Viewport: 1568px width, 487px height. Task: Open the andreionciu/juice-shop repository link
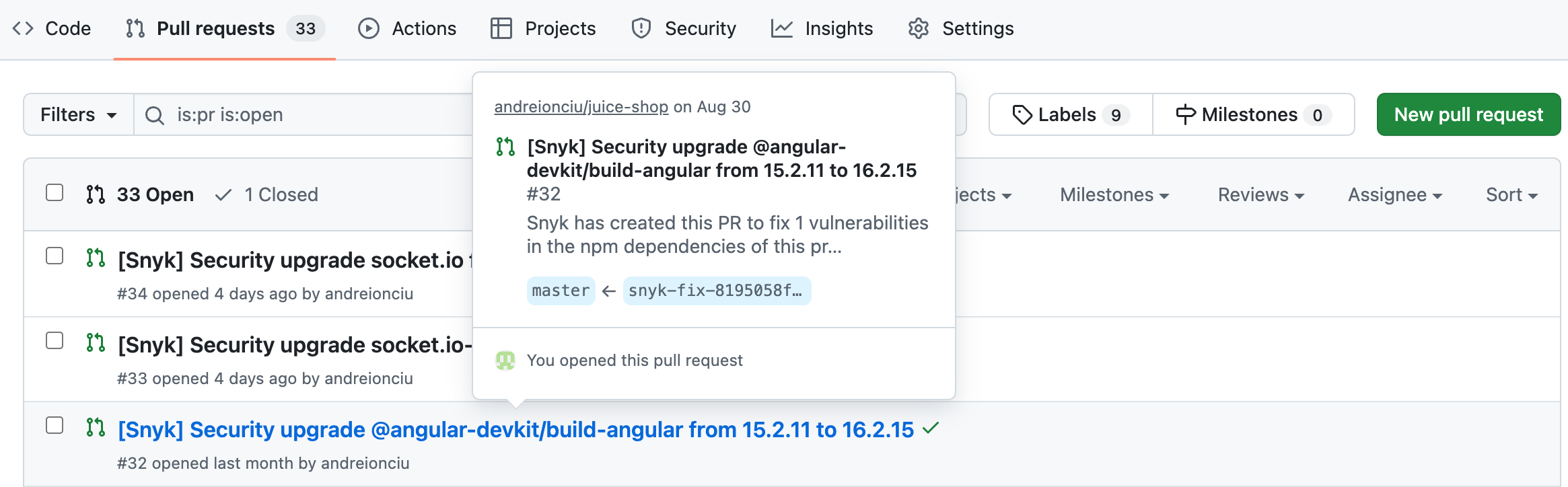[581, 107]
